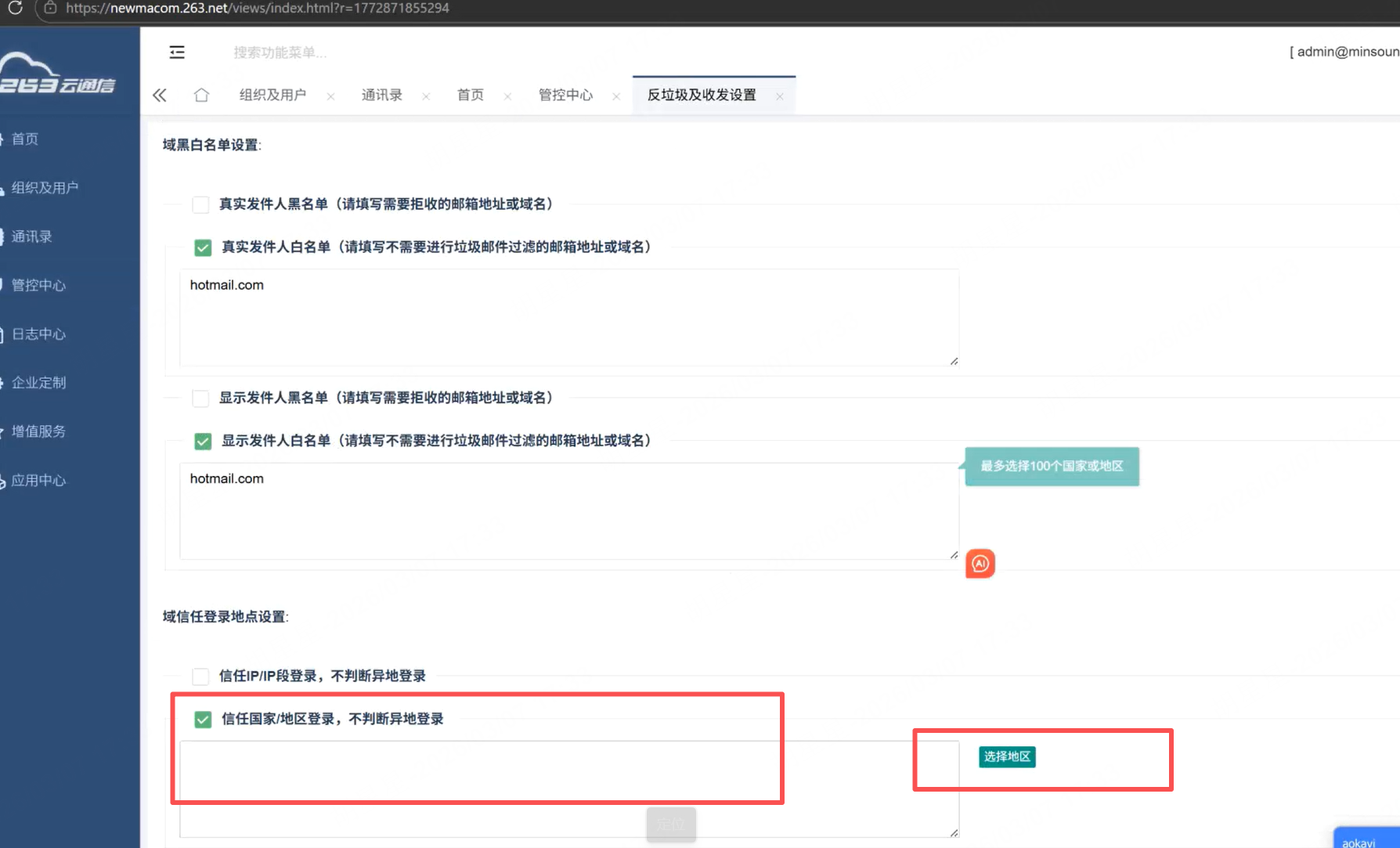This screenshot has height=848, width=1400.
Task: Click the 最多选择100个国家或地区 tooltip
Action: [x=1052, y=467]
